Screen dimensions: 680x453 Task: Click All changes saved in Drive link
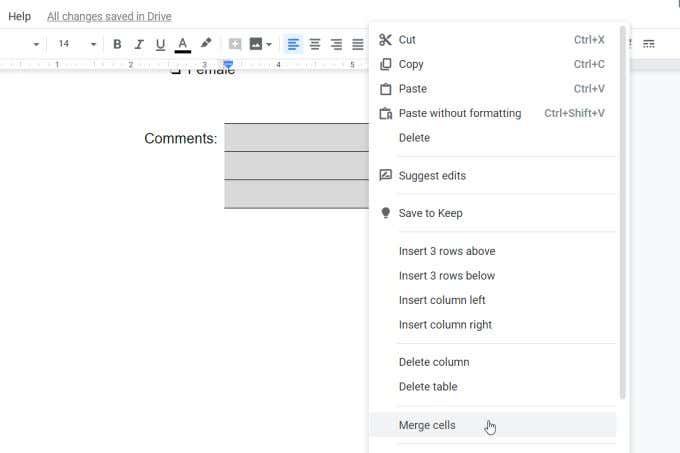(x=109, y=16)
